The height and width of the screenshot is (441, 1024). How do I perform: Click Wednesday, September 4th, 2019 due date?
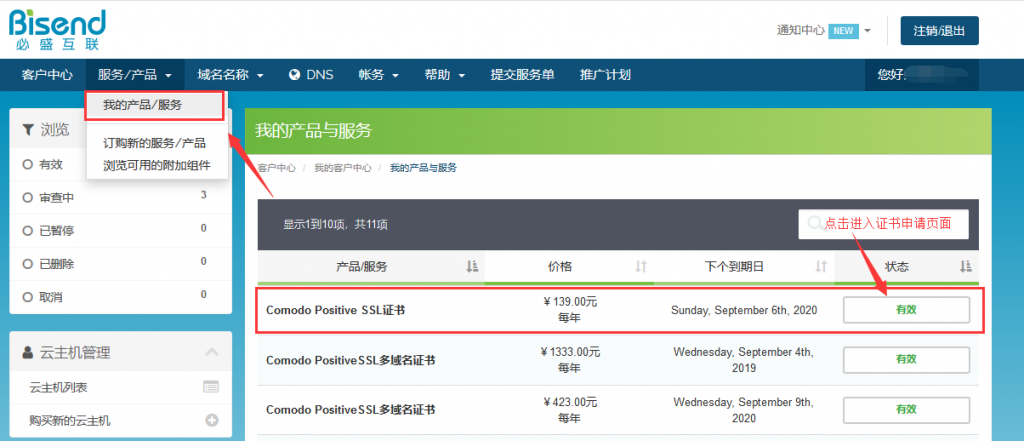[x=744, y=360]
